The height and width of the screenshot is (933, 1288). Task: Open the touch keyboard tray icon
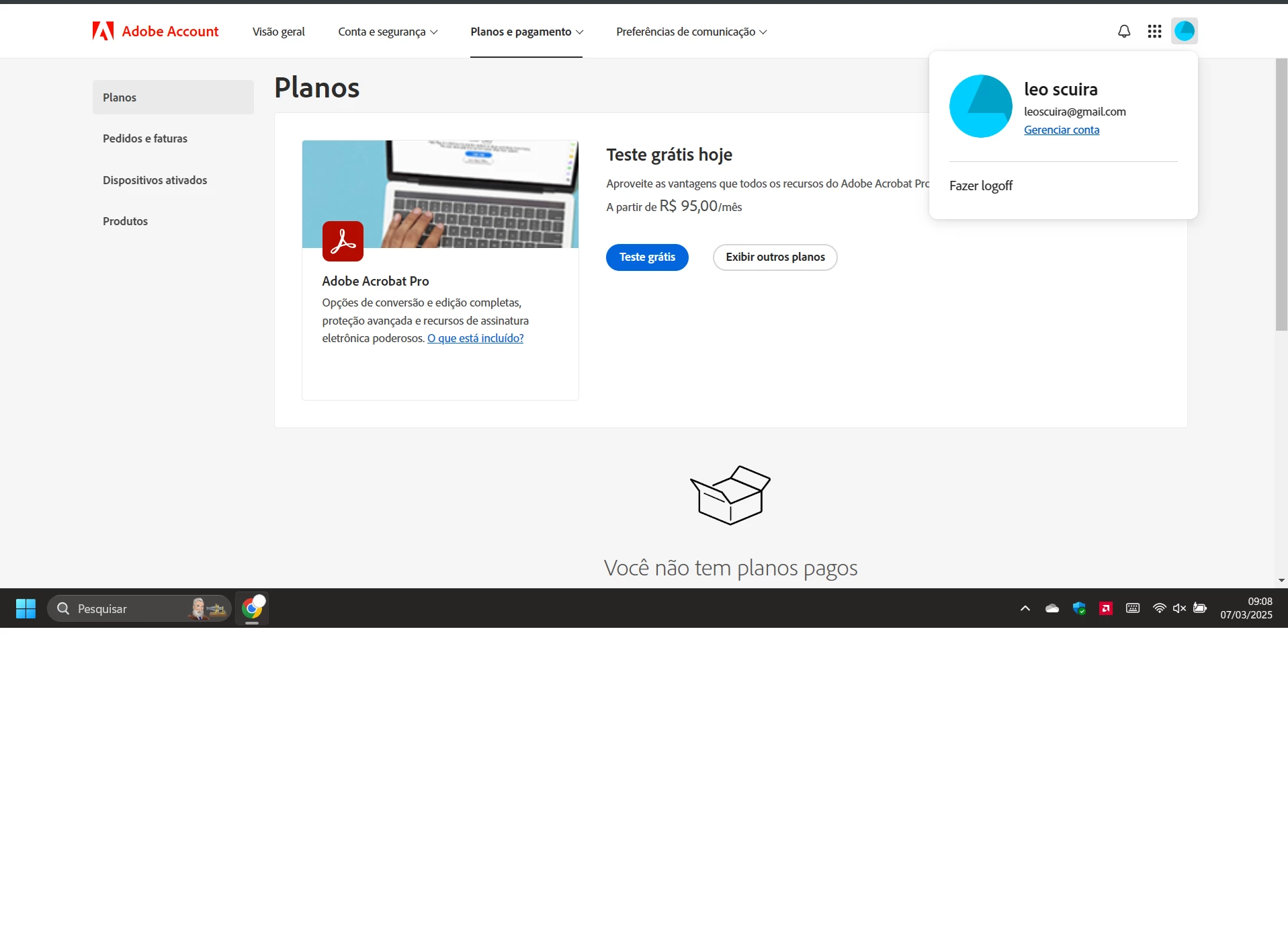tap(1133, 608)
